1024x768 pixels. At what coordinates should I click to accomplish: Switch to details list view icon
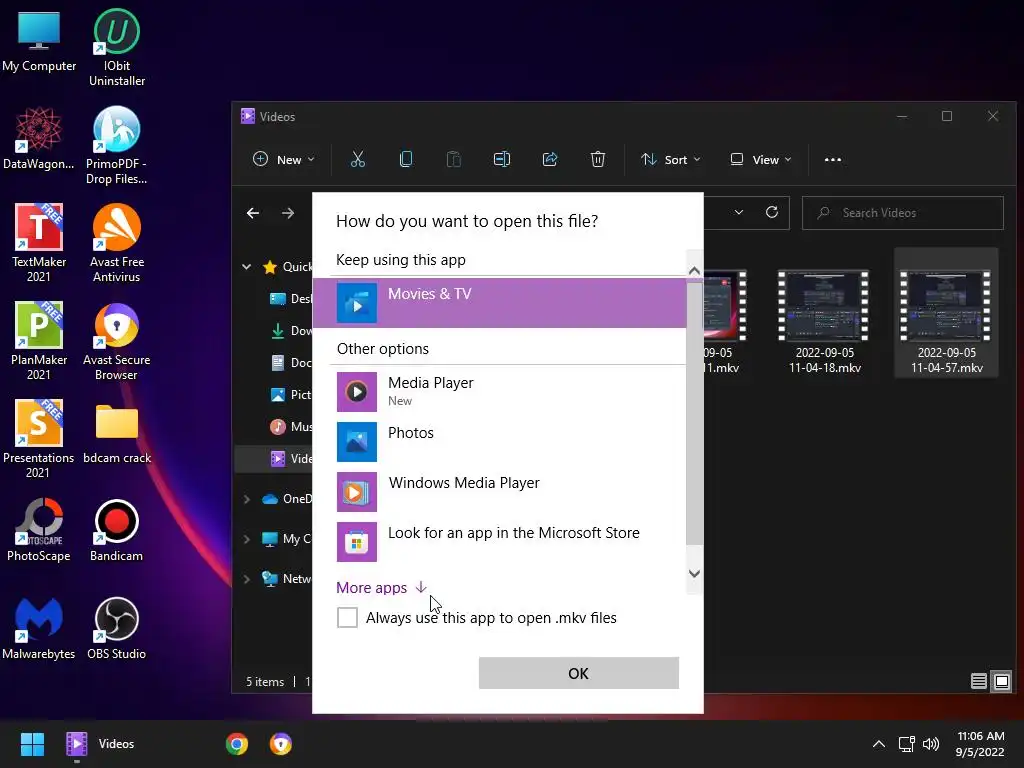pyautogui.click(x=978, y=681)
